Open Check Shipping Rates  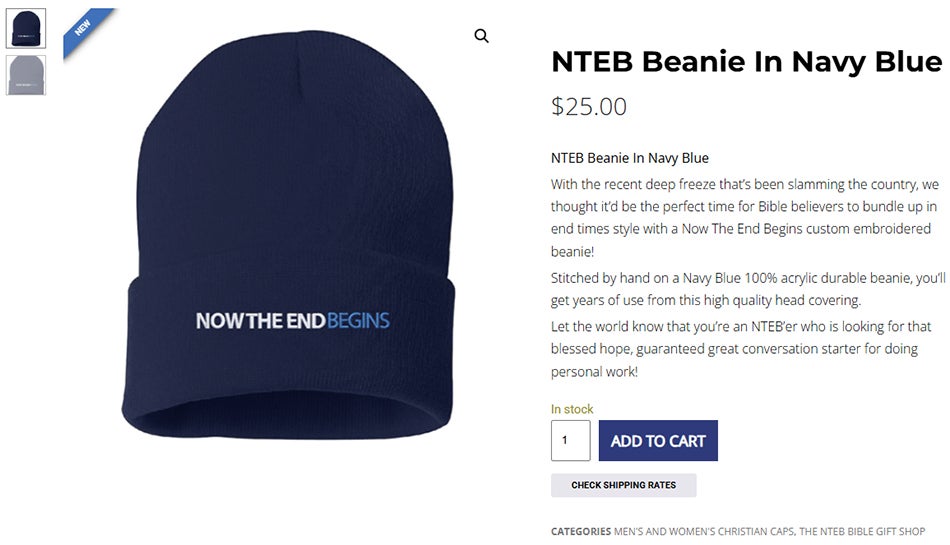(623, 485)
